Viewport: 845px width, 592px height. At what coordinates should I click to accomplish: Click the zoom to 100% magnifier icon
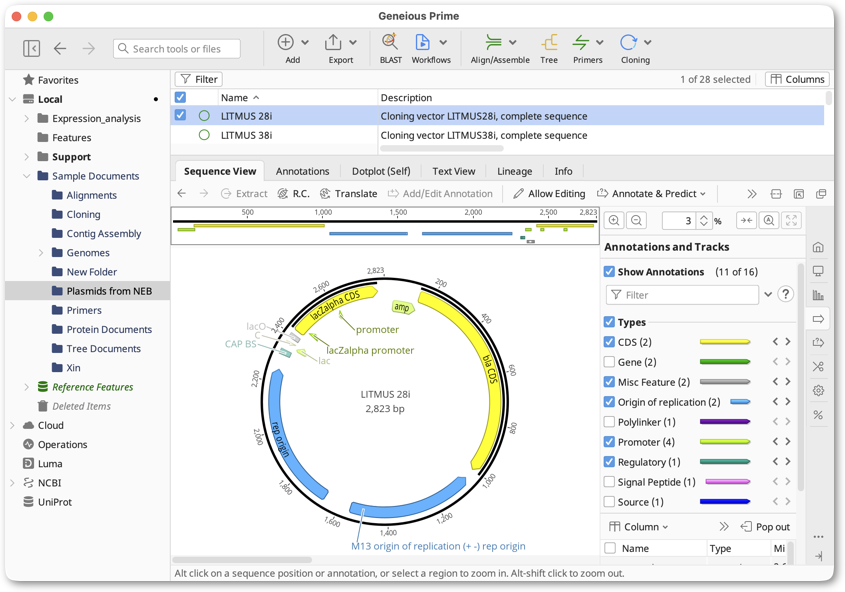[769, 220]
